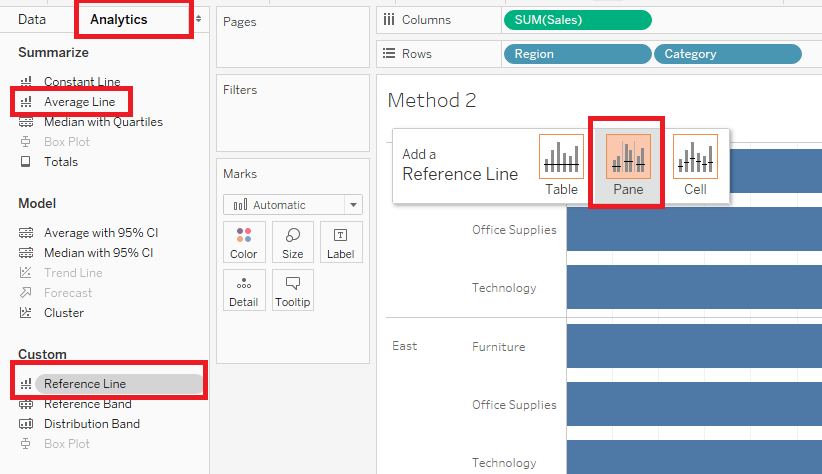Switch to the Data tab

pyautogui.click(x=32, y=19)
